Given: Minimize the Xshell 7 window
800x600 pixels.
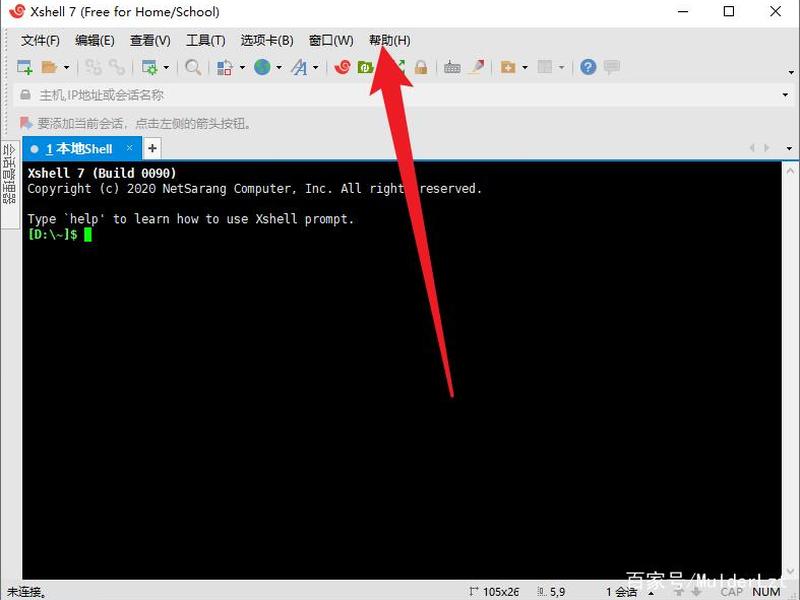Looking at the screenshot, I should tap(683, 11).
